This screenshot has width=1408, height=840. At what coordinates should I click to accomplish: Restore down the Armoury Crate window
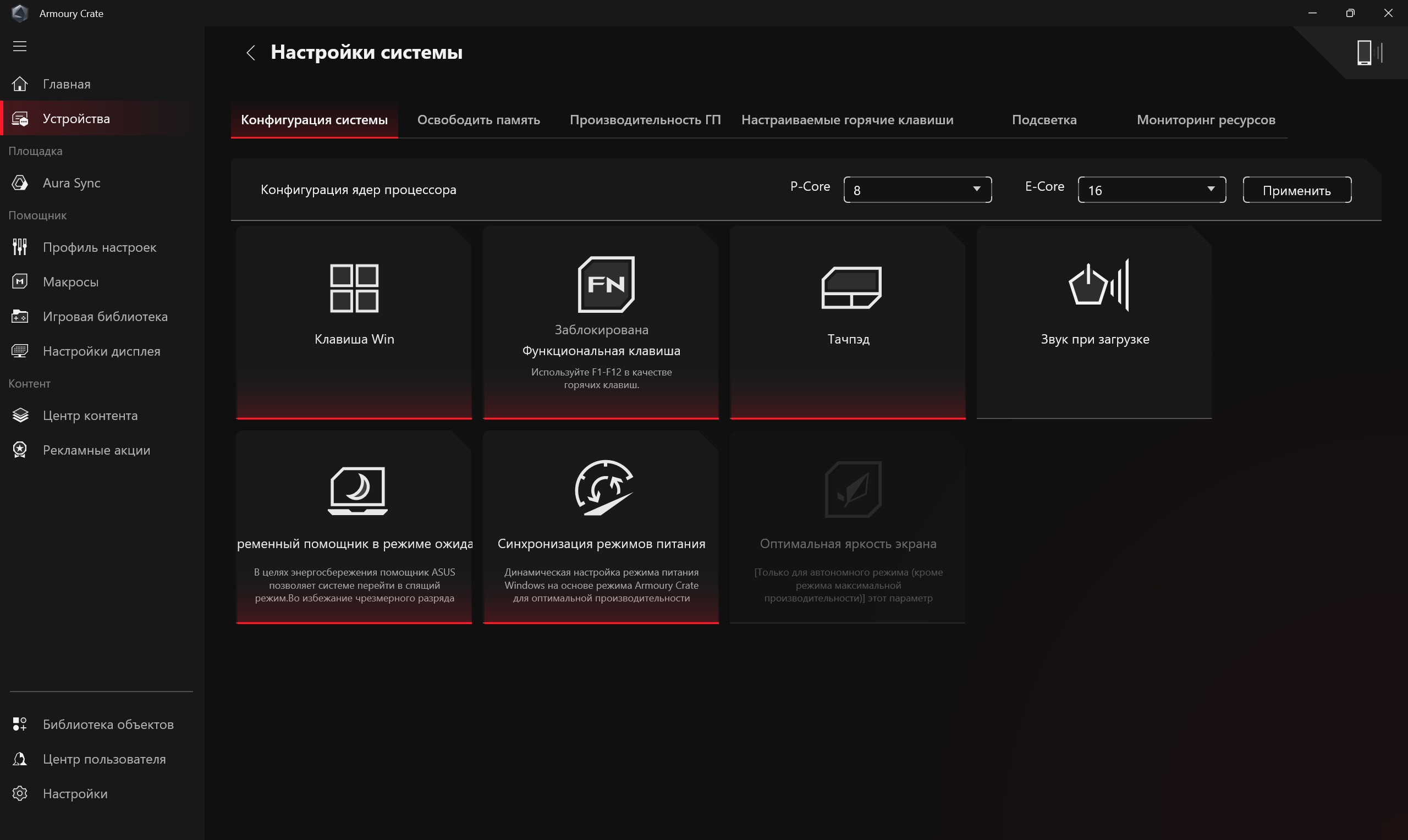coord(1350,13)
